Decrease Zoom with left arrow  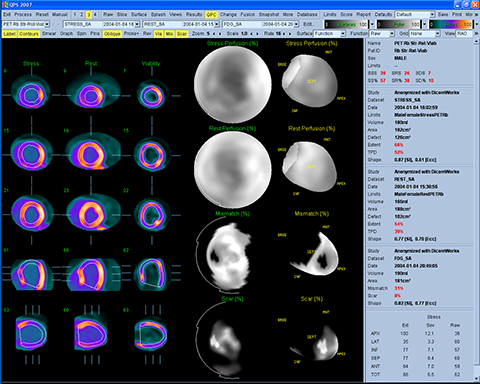pyautogui.click(x=214, y=34)
